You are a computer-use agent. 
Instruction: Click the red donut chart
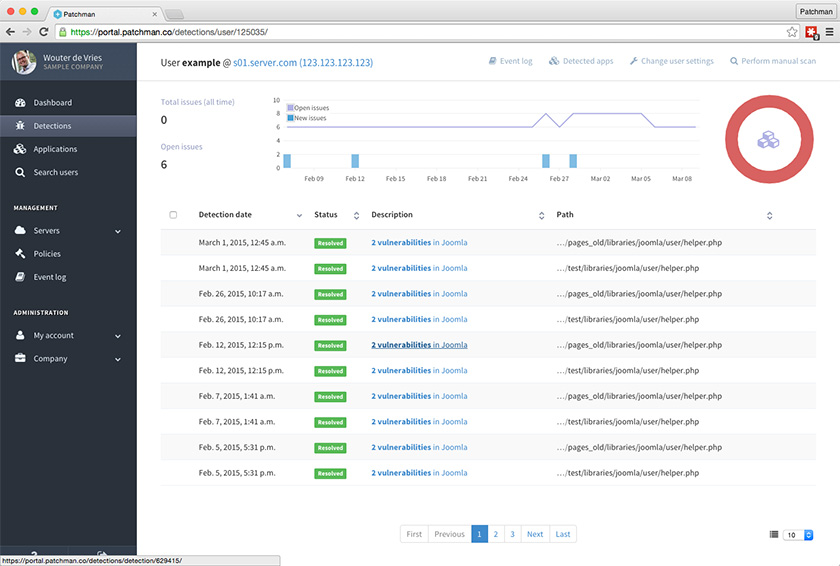point(767,139)
